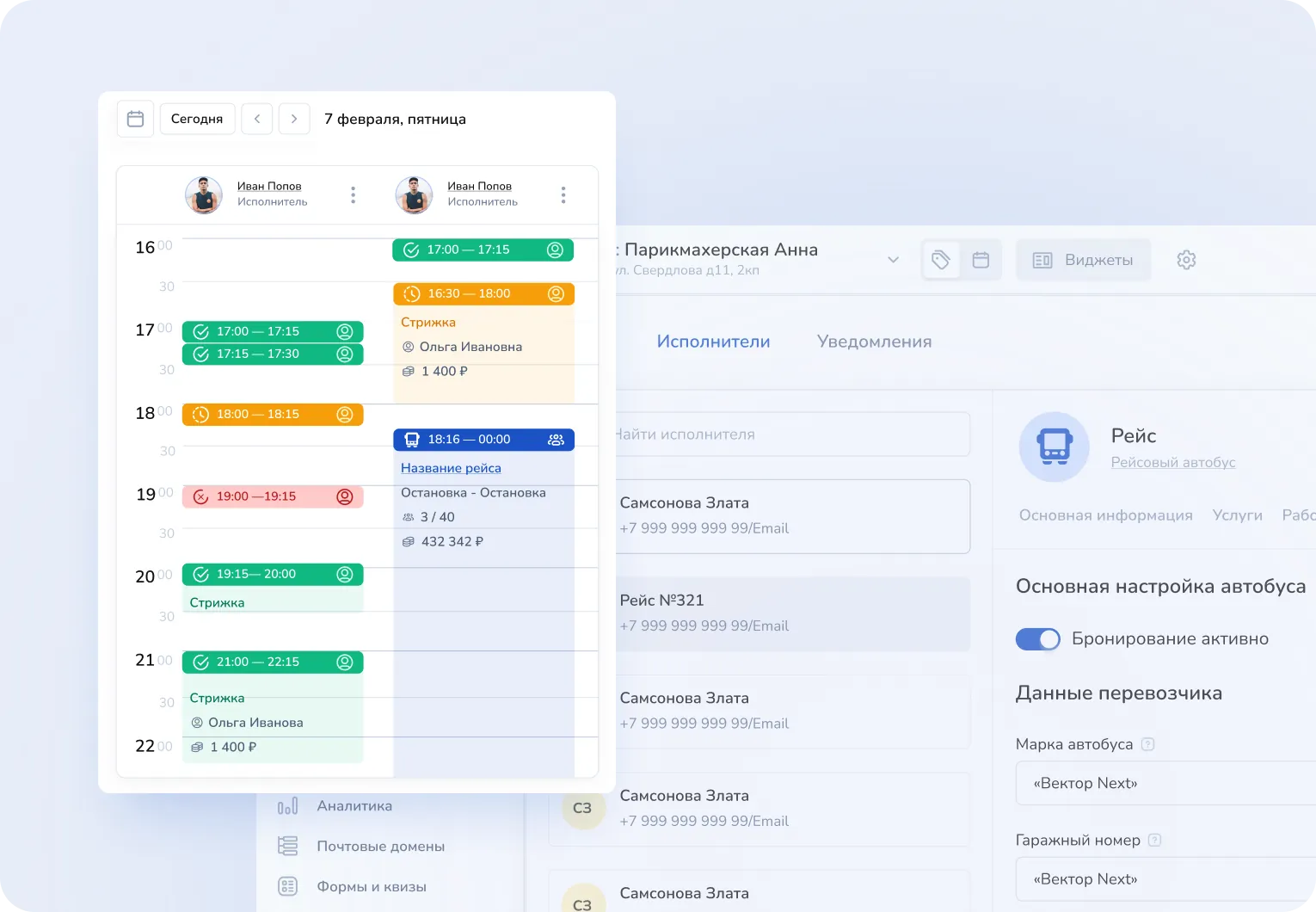The height and width of the screenshot is (912, 1316).
Task: Select the Аналитика sidebar icon
Action: pyautogui.click(x=287, y=805)
